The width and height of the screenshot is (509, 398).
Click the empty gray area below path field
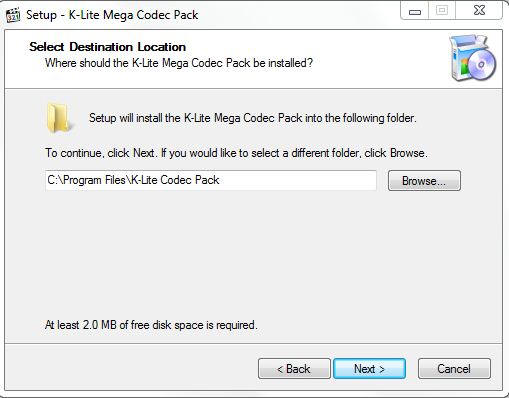pos(253,253)
